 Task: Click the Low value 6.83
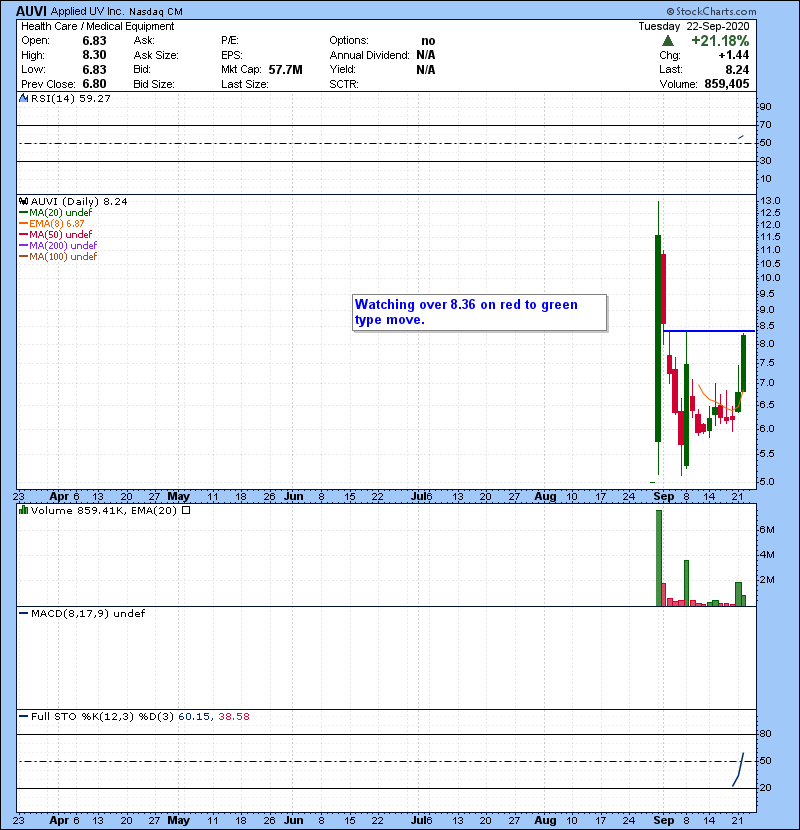click(x=94, y=69)
